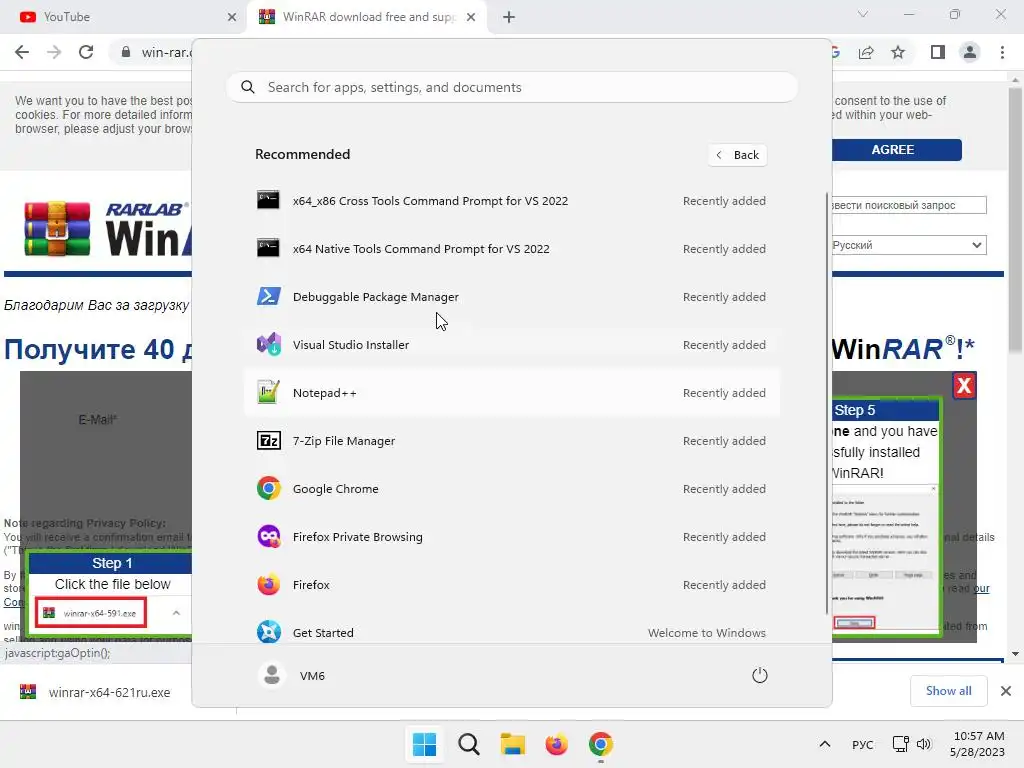Open Get Started app icon
This screenshot has width=1024, height=768.
coord(268,632)
